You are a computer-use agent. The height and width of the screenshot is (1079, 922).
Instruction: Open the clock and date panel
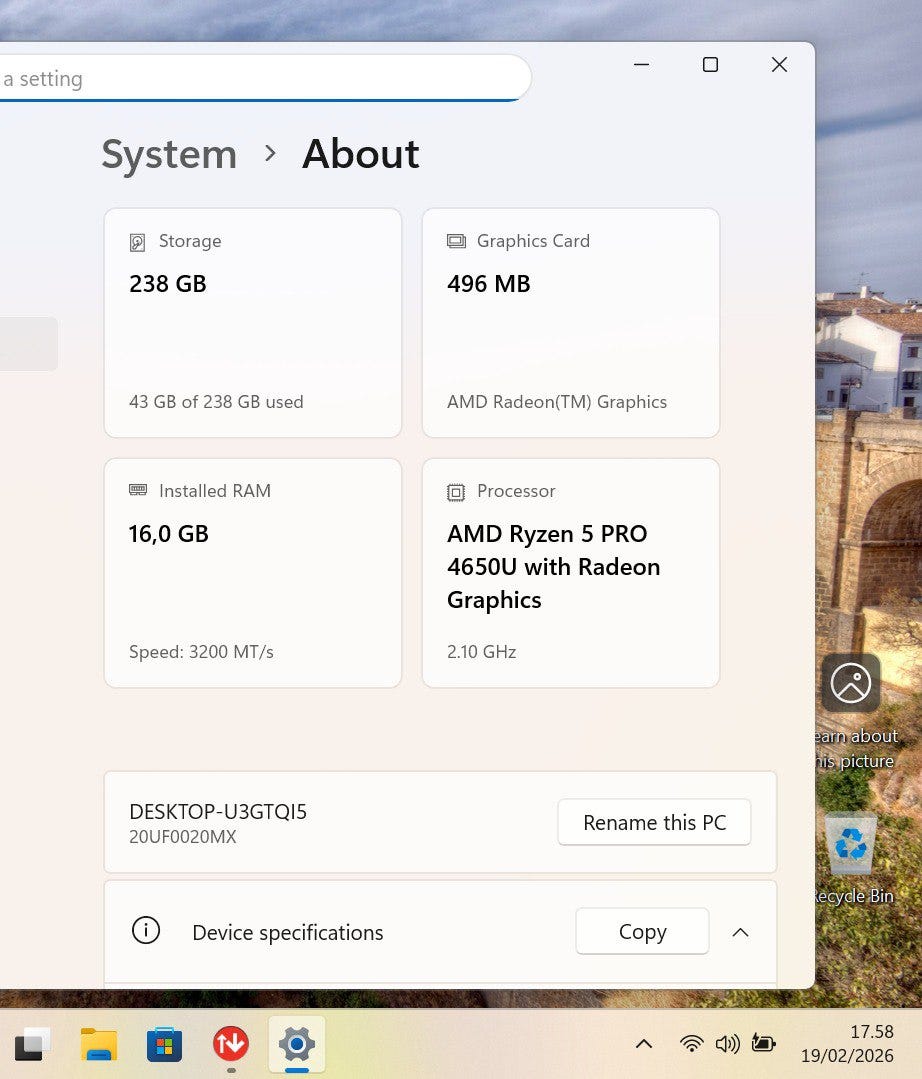pyautogui.click(x=846, y=1044)
